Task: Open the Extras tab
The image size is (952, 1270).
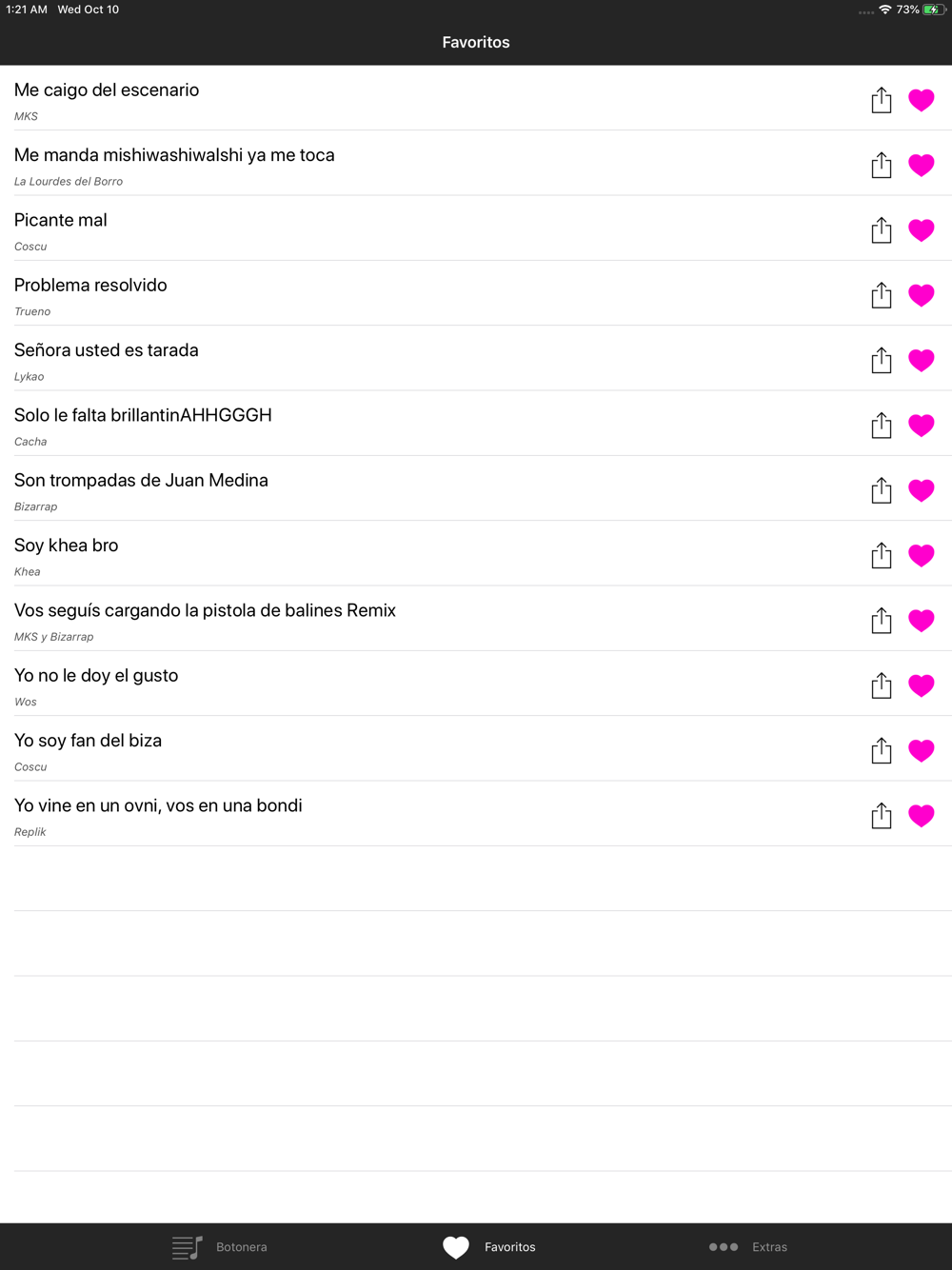Action: point(748,1247)
